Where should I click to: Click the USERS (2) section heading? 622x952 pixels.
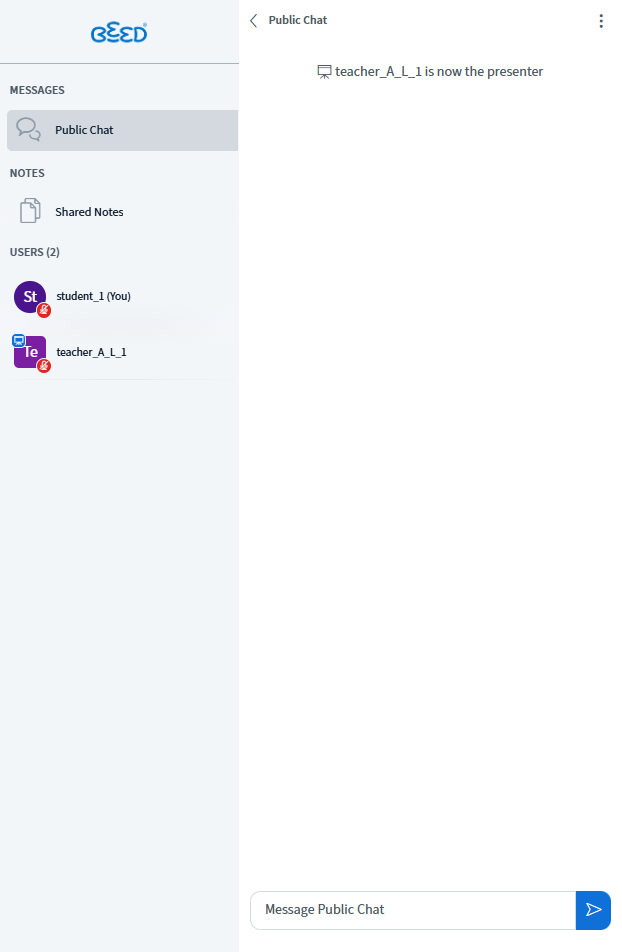pyautogui.click(x=35, y=252)
